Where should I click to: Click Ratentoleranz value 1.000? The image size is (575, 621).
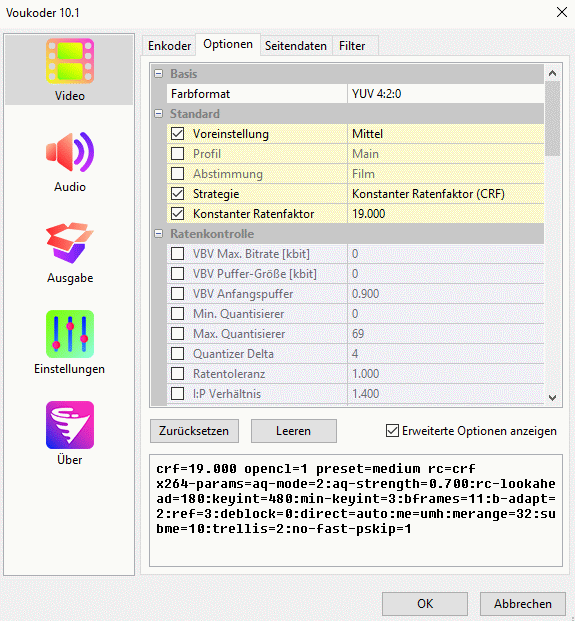446,373
